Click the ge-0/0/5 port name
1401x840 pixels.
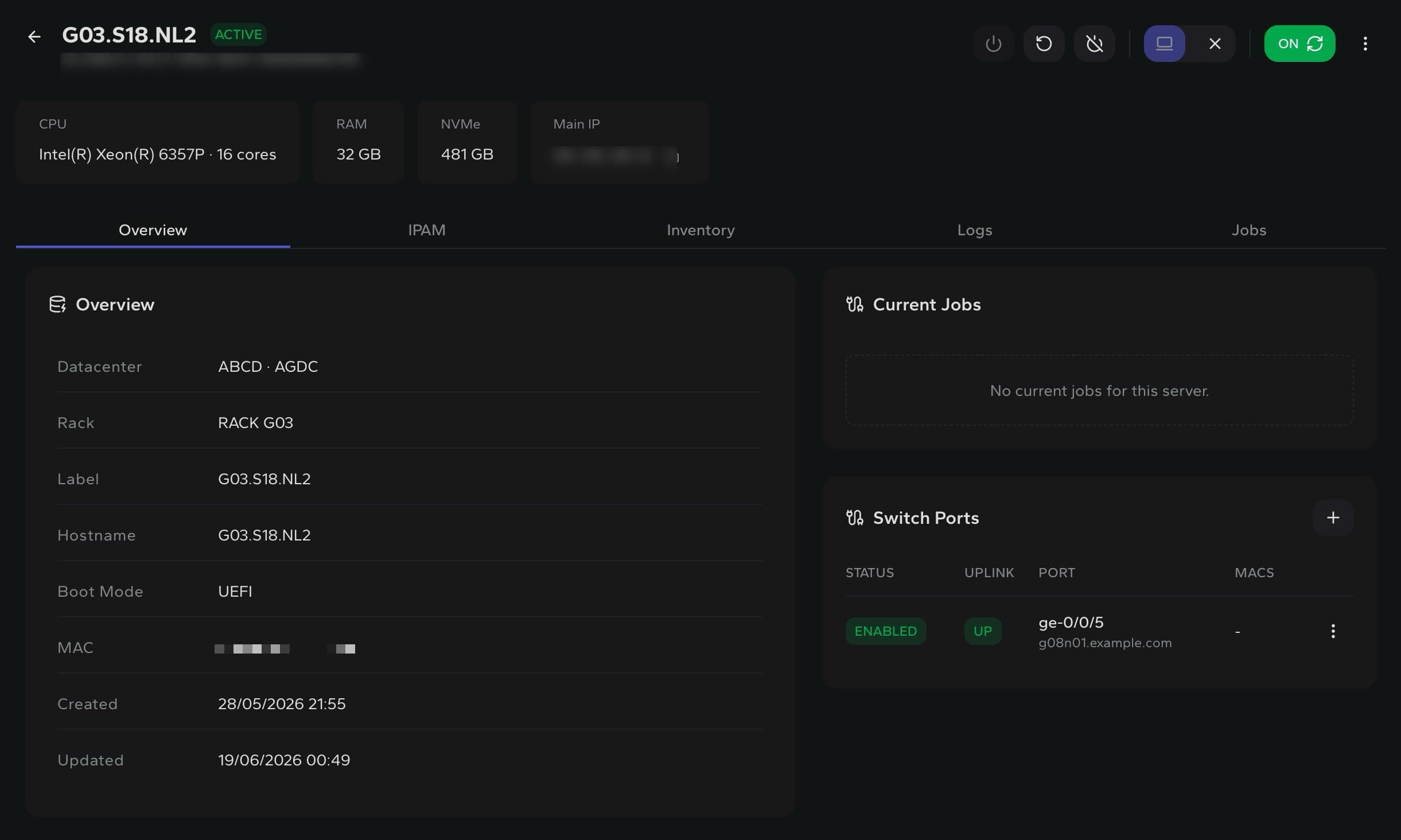1071,623
